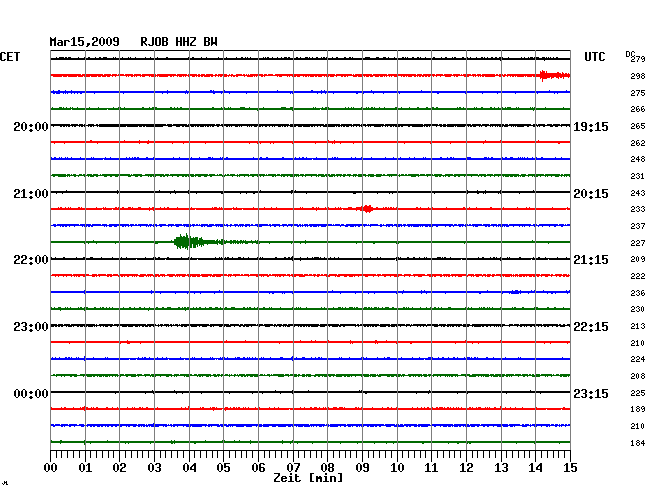
Task: Click the DC value 227
Action: [638, 243]
